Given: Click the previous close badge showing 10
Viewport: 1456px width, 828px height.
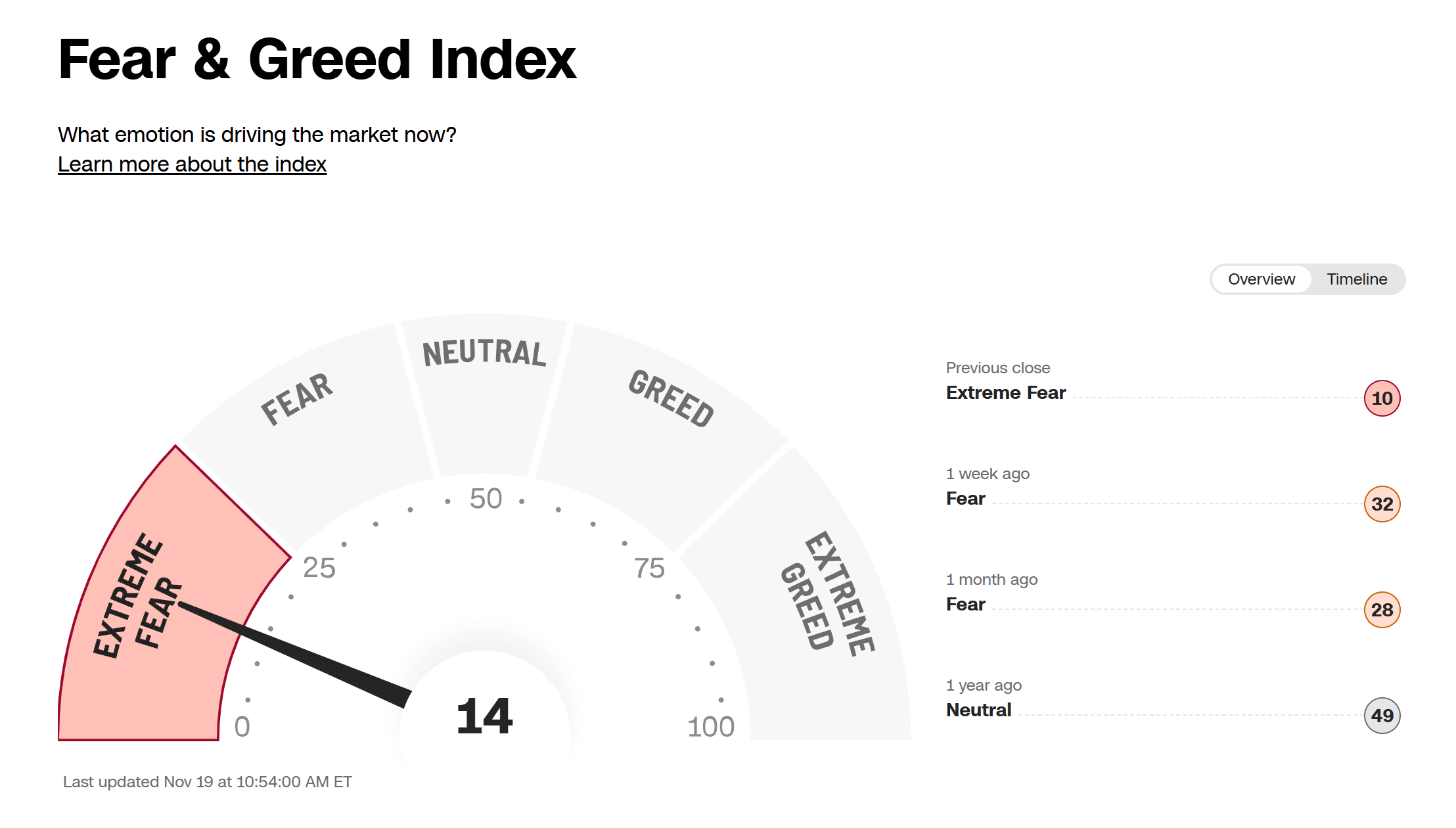Looking at the screenshot, I should click(x=1382, y=398).
